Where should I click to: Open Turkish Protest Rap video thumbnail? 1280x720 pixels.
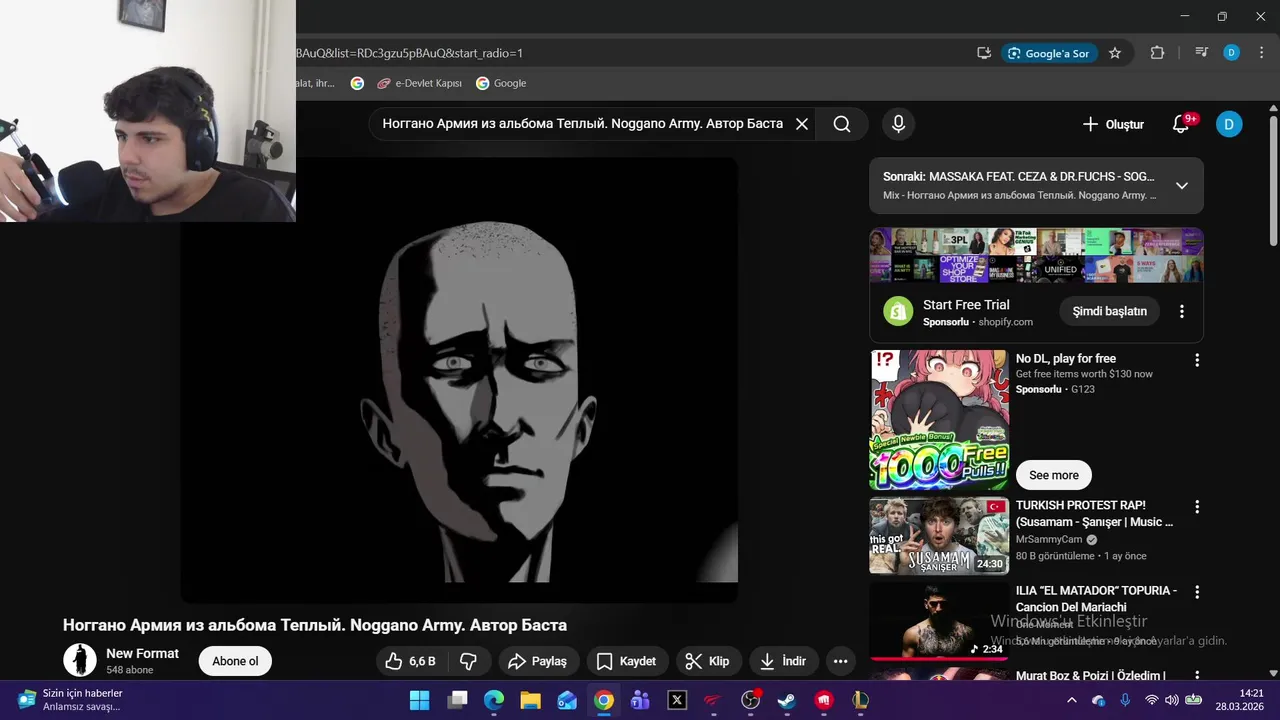click(939, 536)
